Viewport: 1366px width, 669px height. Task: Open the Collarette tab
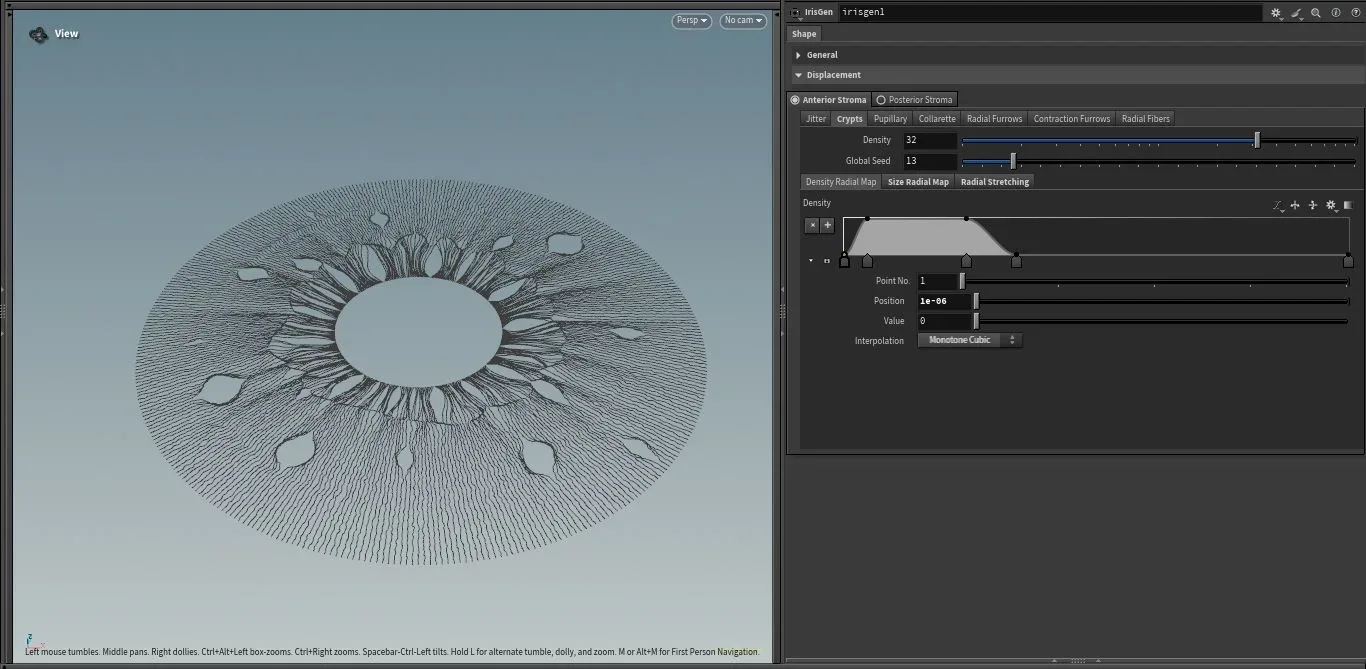(x=937, y=119)
